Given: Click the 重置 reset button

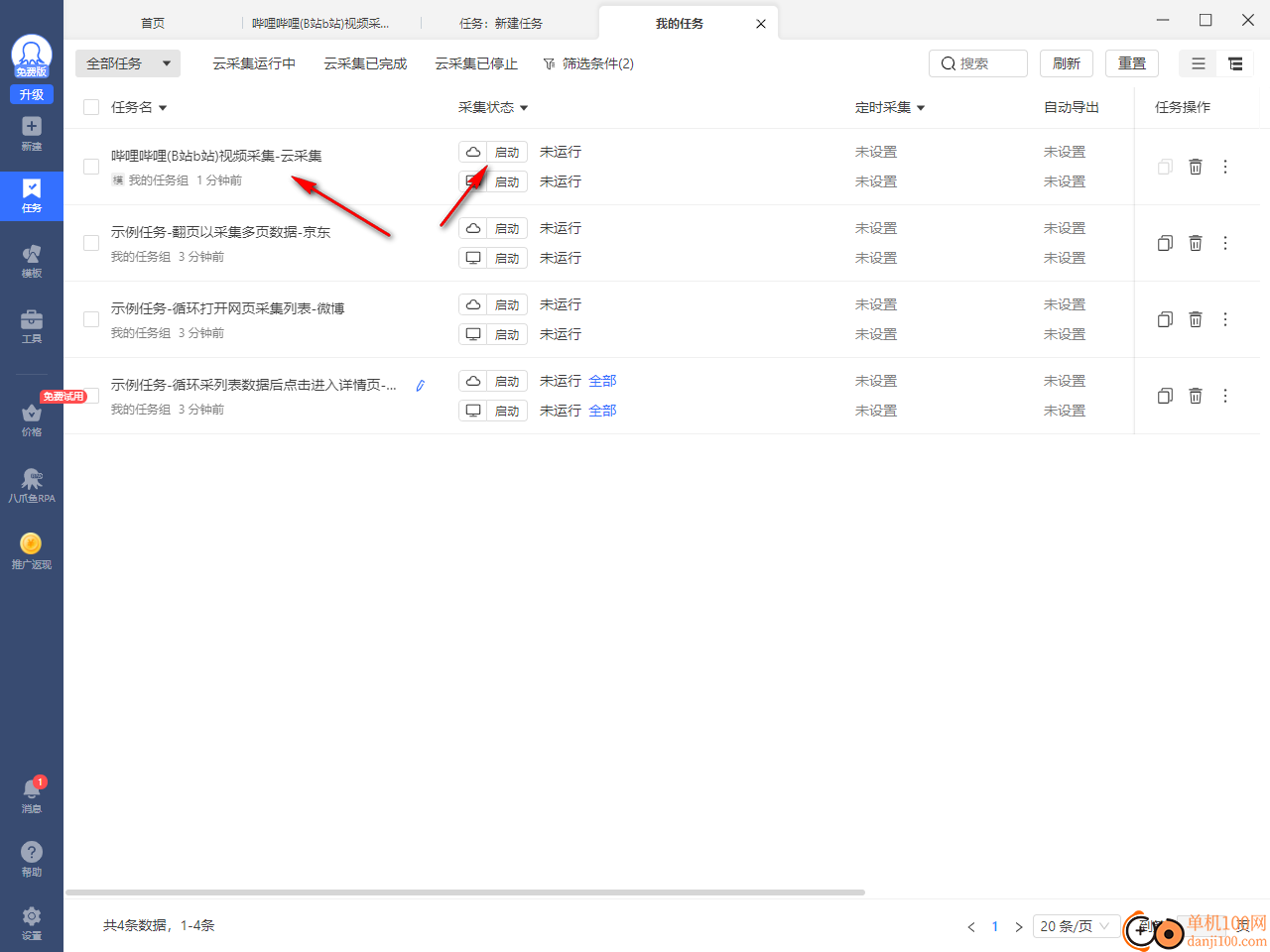Looking at the screenshot, I should pos(1132,63).
